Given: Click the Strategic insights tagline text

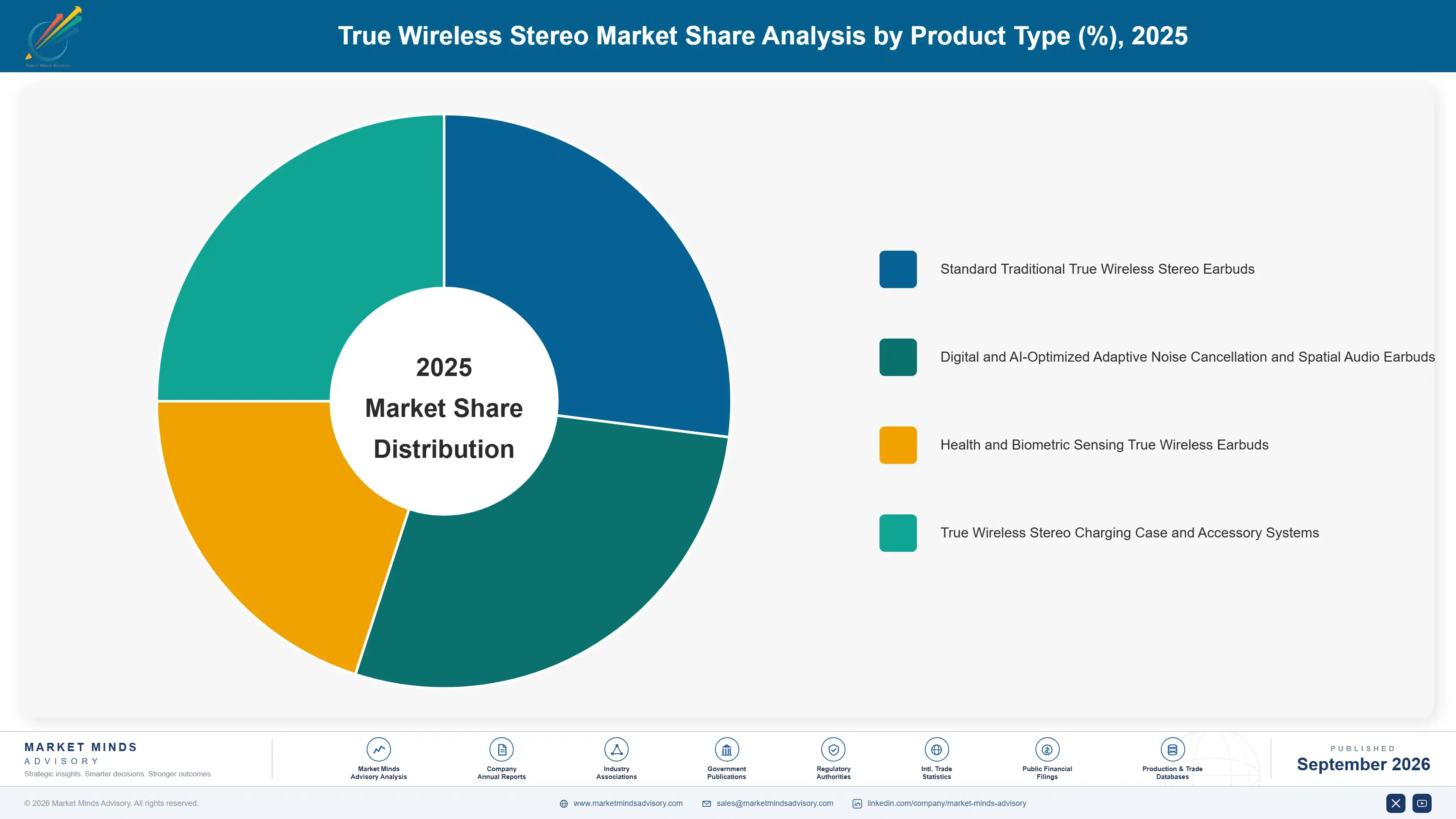Looking at the screenshot, I should click(x=118, y=774).
